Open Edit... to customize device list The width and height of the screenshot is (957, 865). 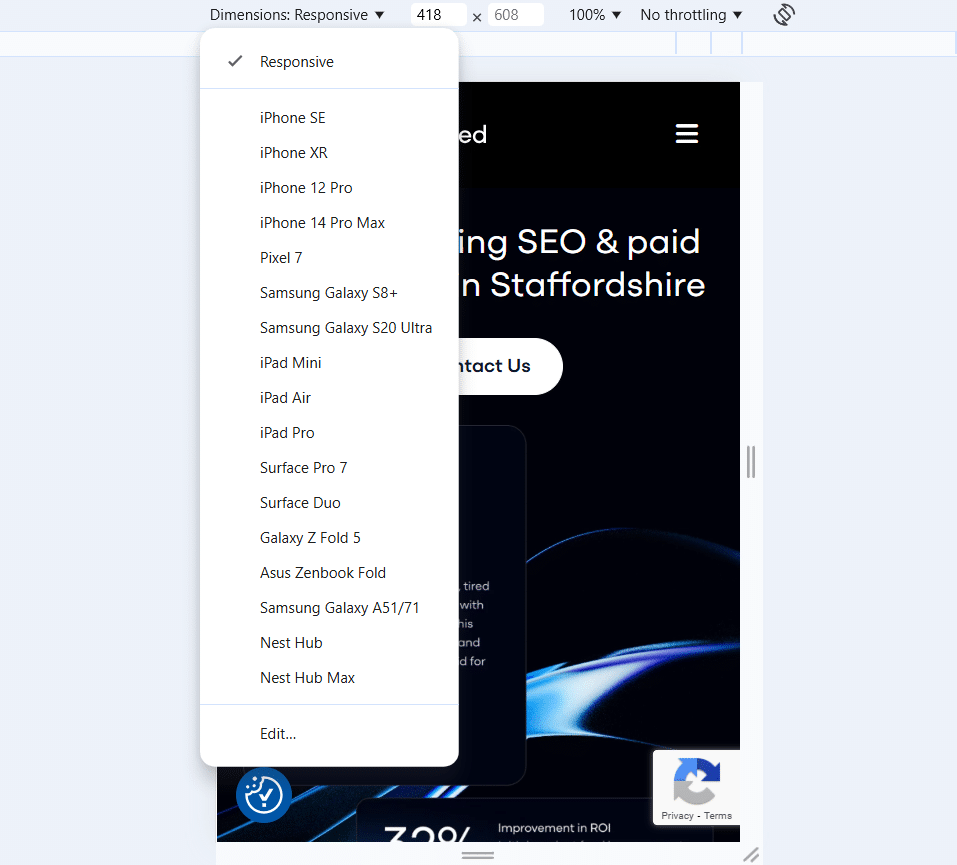pos(329,734)
